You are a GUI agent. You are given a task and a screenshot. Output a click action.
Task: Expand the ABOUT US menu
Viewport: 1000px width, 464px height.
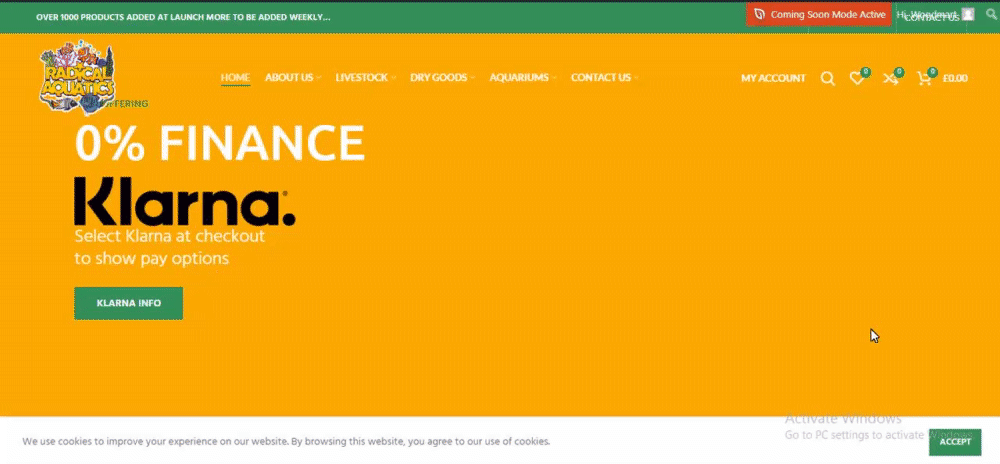point(292,78)
